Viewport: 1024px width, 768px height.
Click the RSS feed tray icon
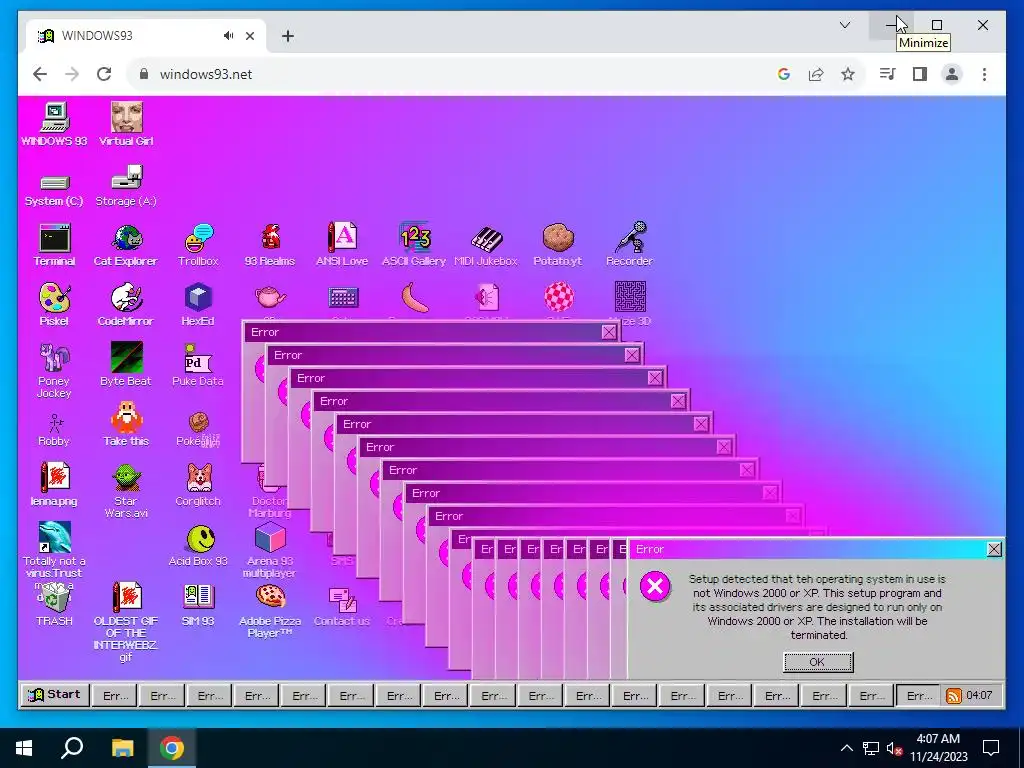(x=953, y=696)
